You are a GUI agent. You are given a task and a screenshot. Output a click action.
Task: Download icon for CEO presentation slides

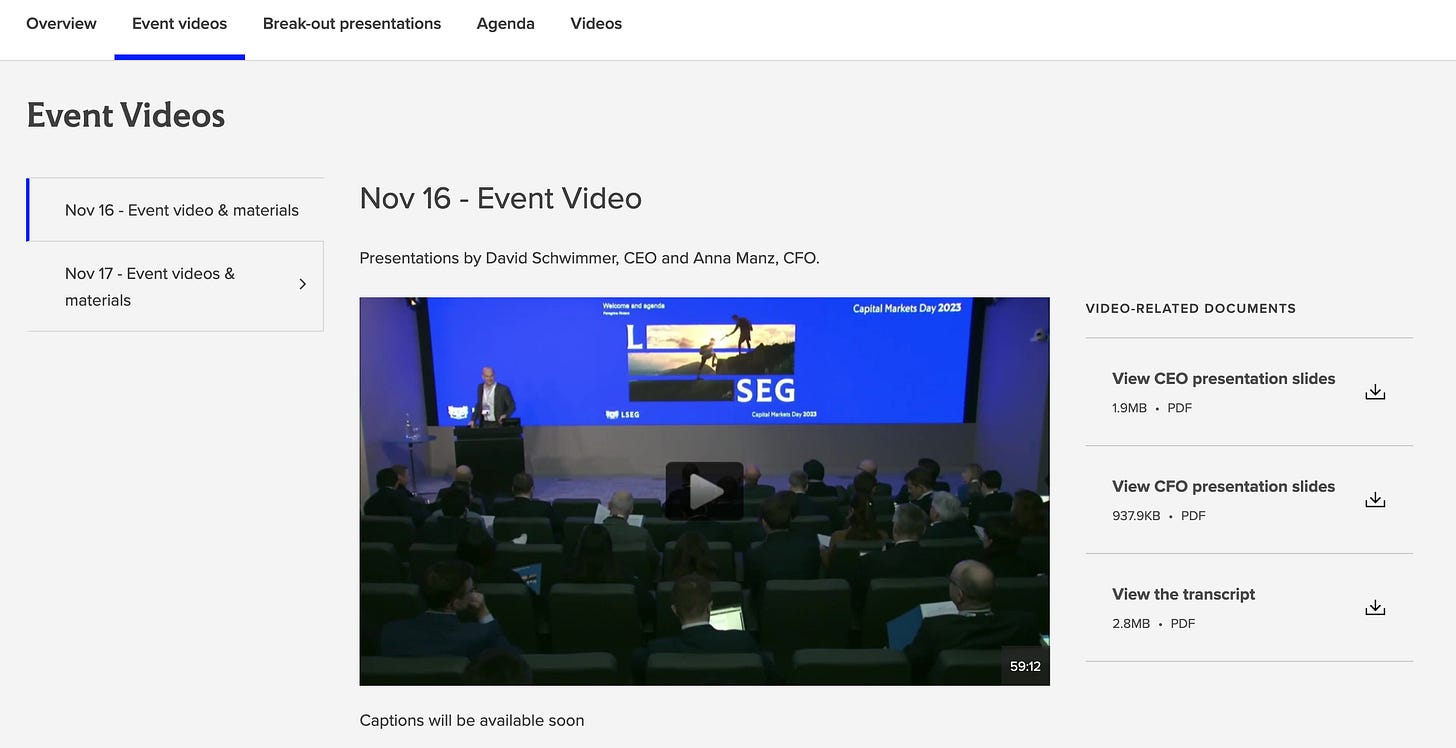(1375, 392)
